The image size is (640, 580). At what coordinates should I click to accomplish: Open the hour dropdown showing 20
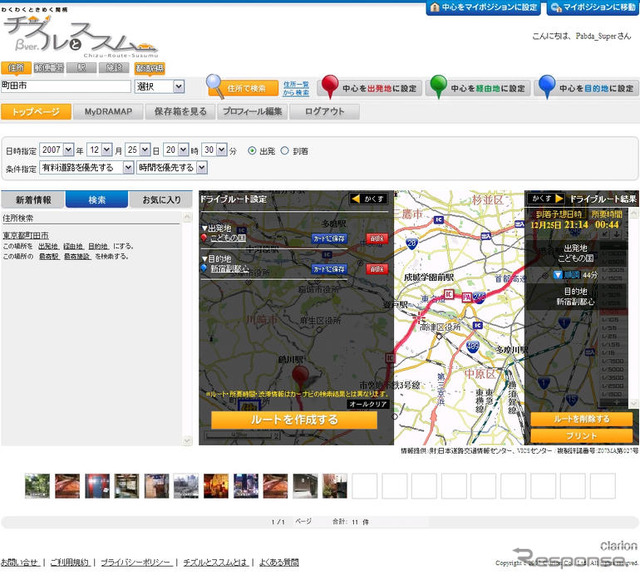tap(176, 150)
